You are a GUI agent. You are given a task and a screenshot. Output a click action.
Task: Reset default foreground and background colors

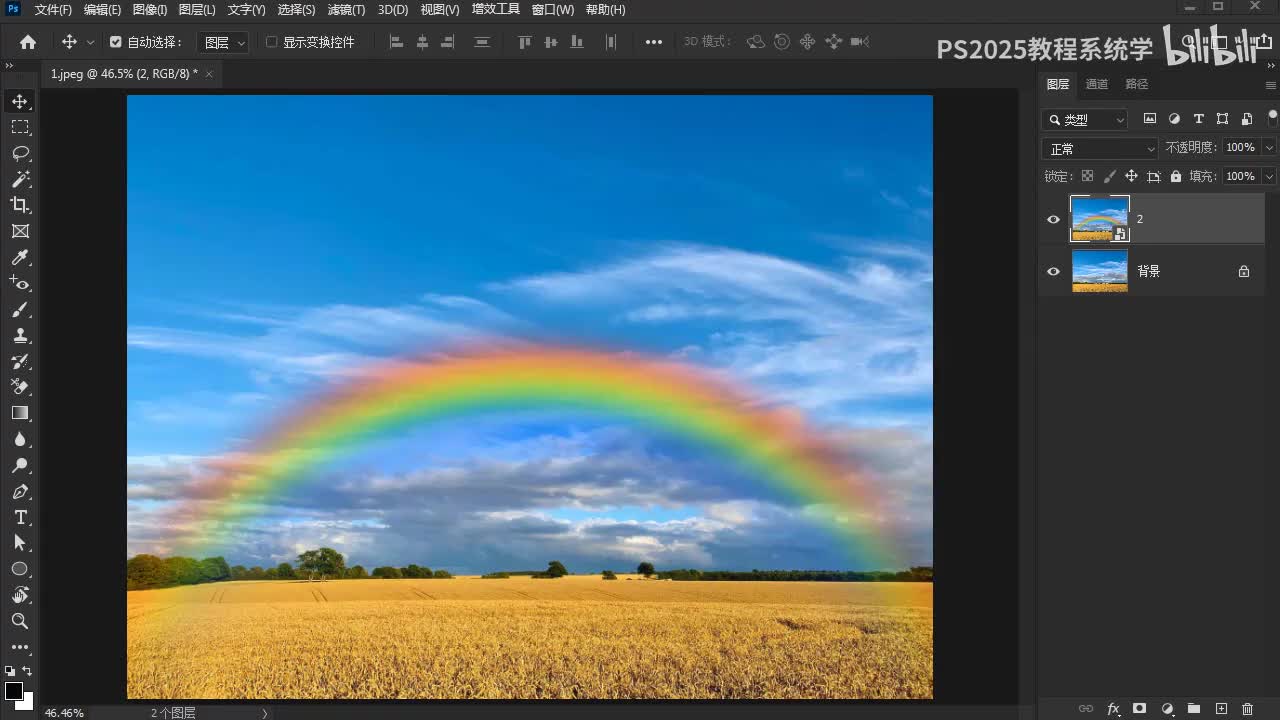click(10, 671)
